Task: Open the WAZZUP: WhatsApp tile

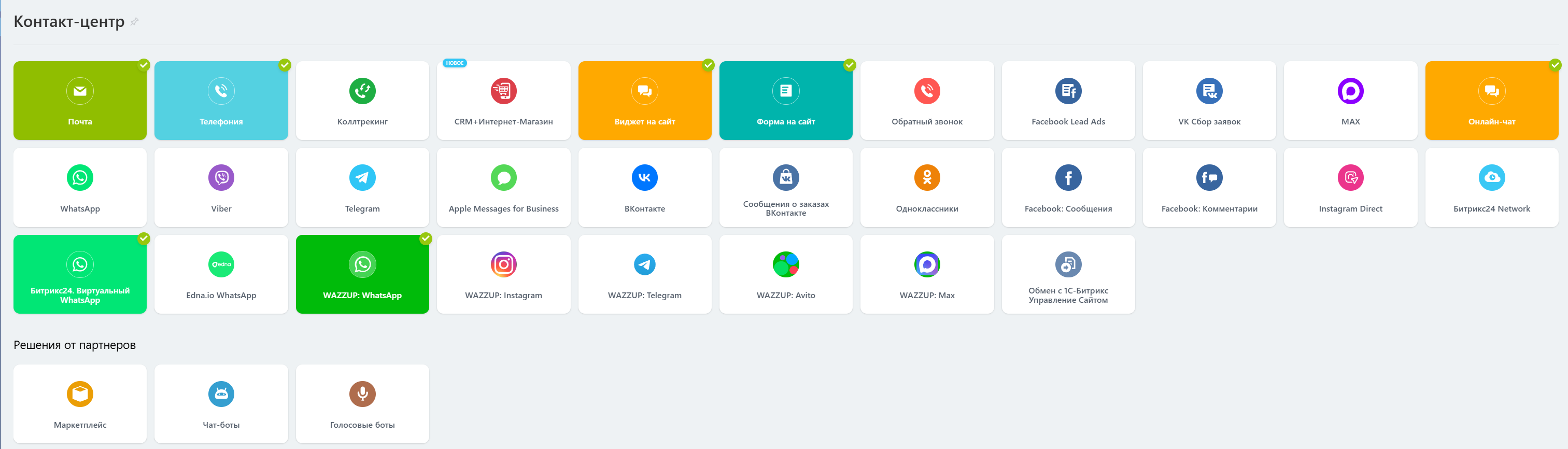Action: click(362, 274)
